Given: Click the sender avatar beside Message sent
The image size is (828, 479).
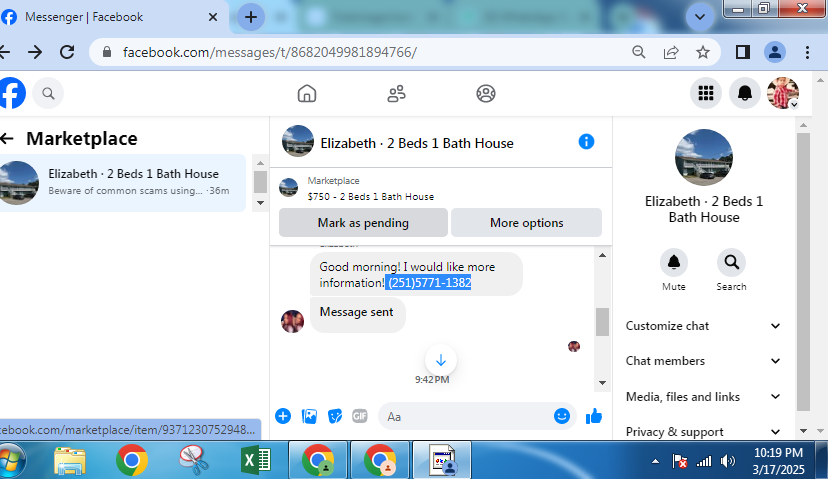Looking at the screenshot, I should click(292, 321).
